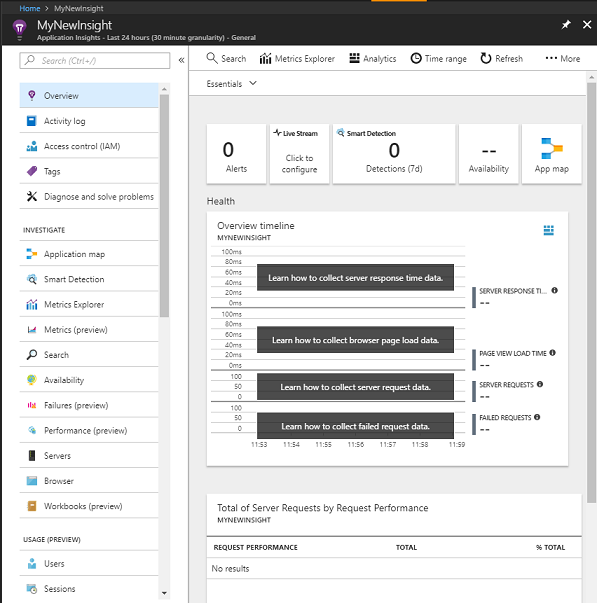597x603 pixels.
Task: Click the Availability globe icon in sidebar
Action: [x=32, y=380]
